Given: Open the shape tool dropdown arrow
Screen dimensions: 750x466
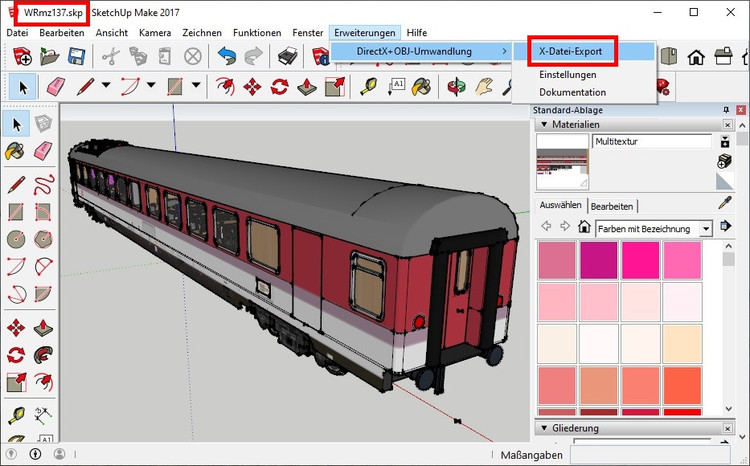Looking at the screenshot, I should click(196, 85).
